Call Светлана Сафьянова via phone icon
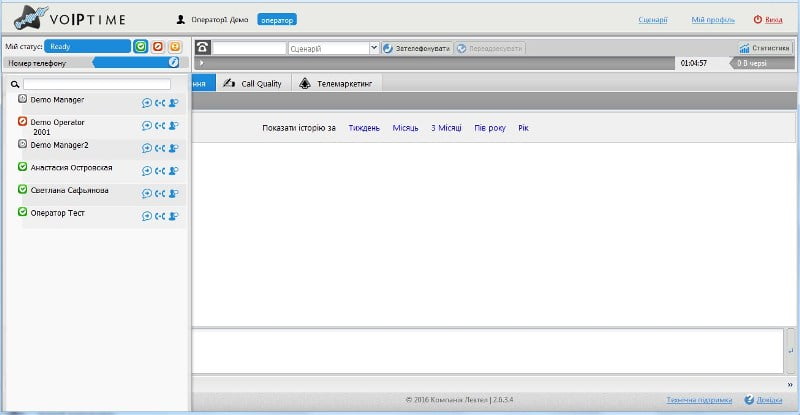This screenshot has height=415, width=800. [160, 193]
